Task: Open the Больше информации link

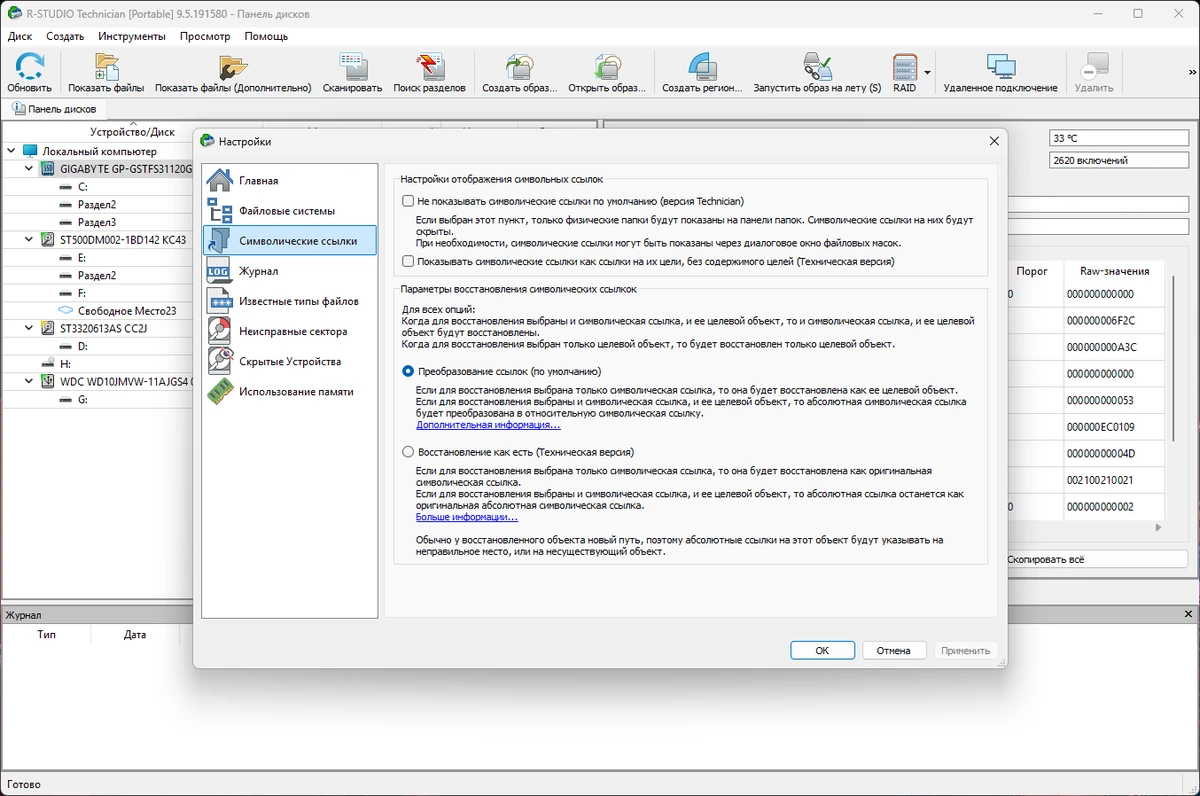Action: click(467, 517)
